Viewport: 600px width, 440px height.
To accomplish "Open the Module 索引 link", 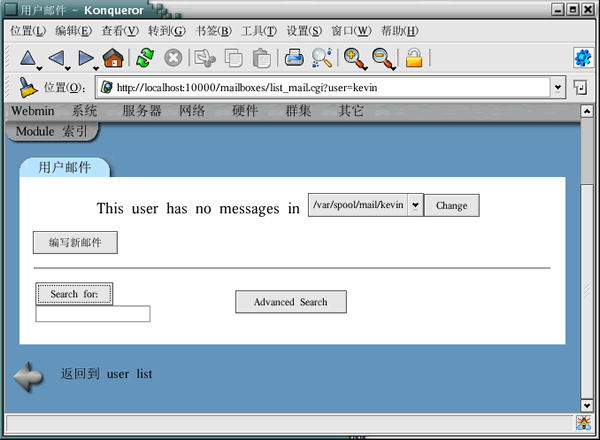I will tap(52, 131).
